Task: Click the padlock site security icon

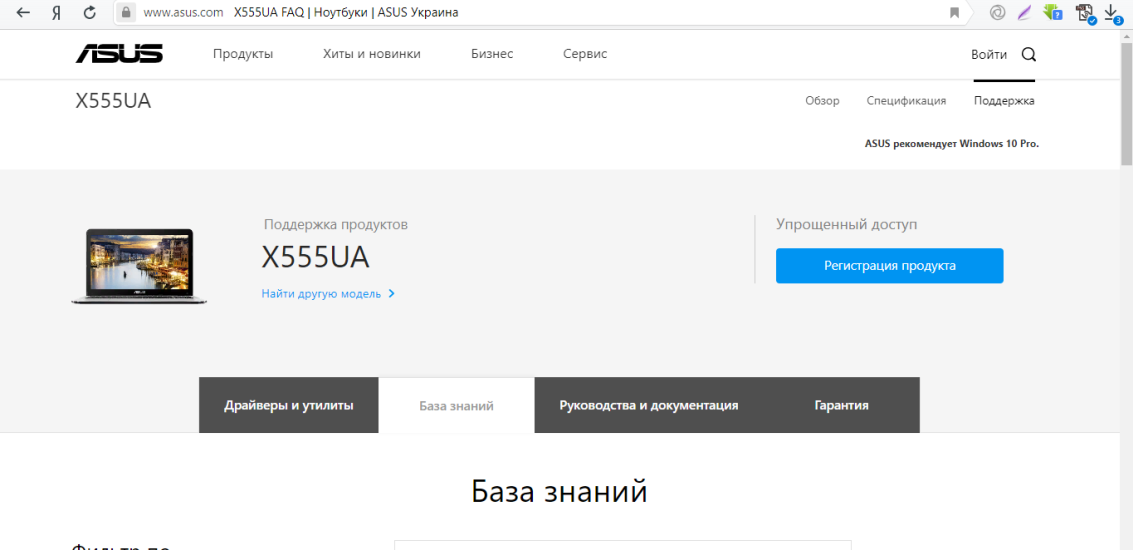Action: [x=126, y=12]
